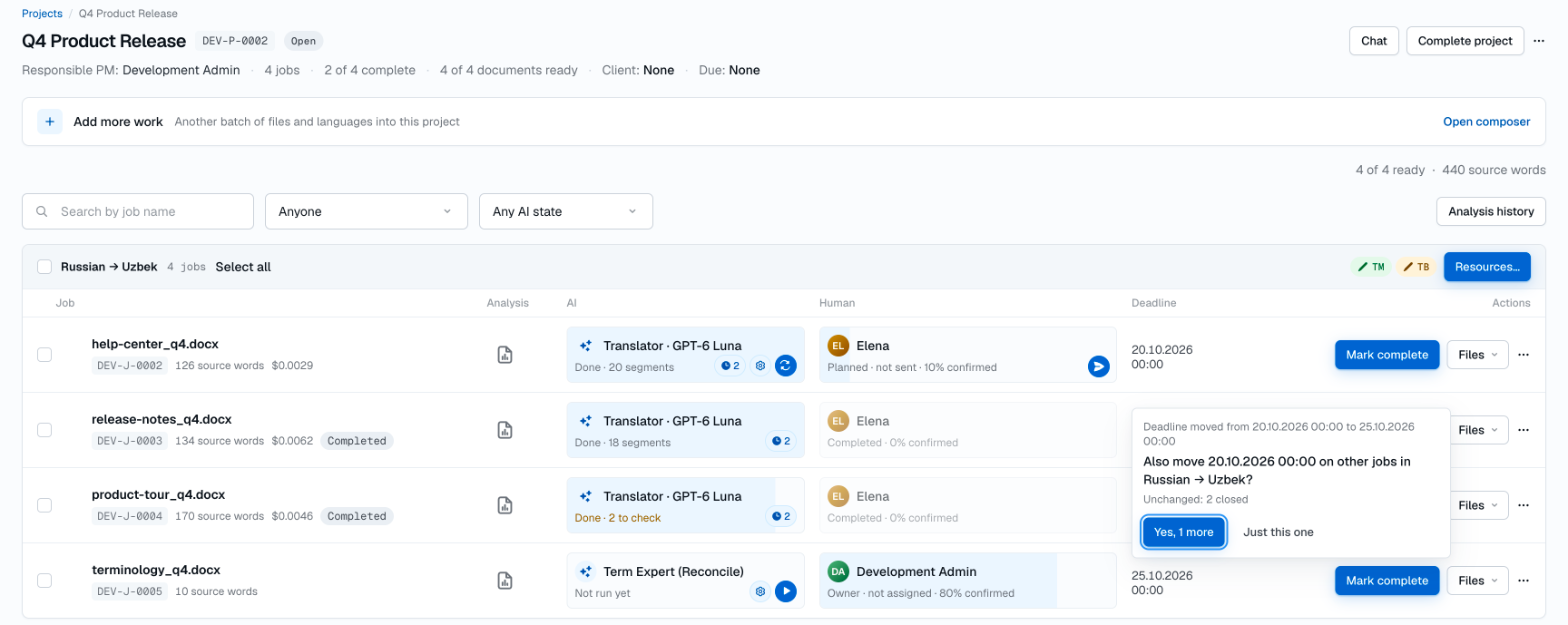Click the rerun AI refresh icon on help-center_q4.docx
The image size is (1568, 625).
coord(785,366)
